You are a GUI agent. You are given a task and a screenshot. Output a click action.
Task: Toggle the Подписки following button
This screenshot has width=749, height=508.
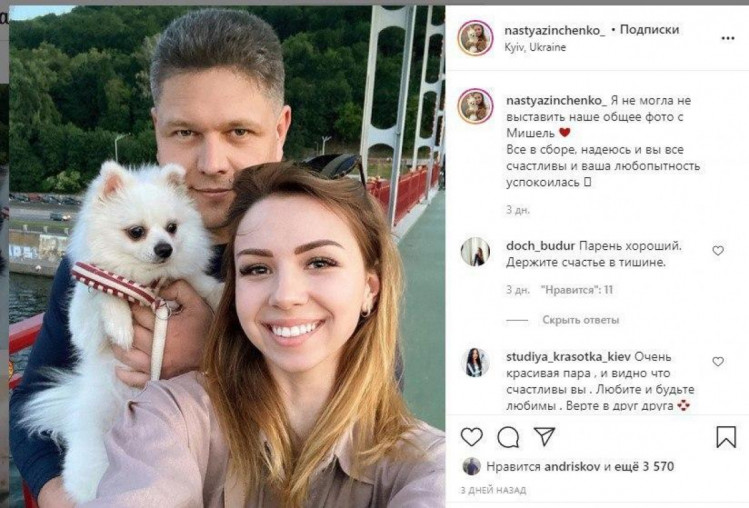pos(649,30)
